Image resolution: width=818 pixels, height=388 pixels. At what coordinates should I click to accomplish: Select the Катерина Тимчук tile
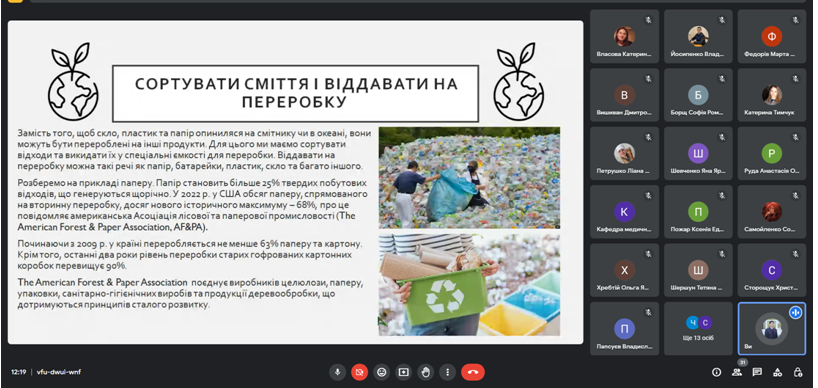[772, 95]
